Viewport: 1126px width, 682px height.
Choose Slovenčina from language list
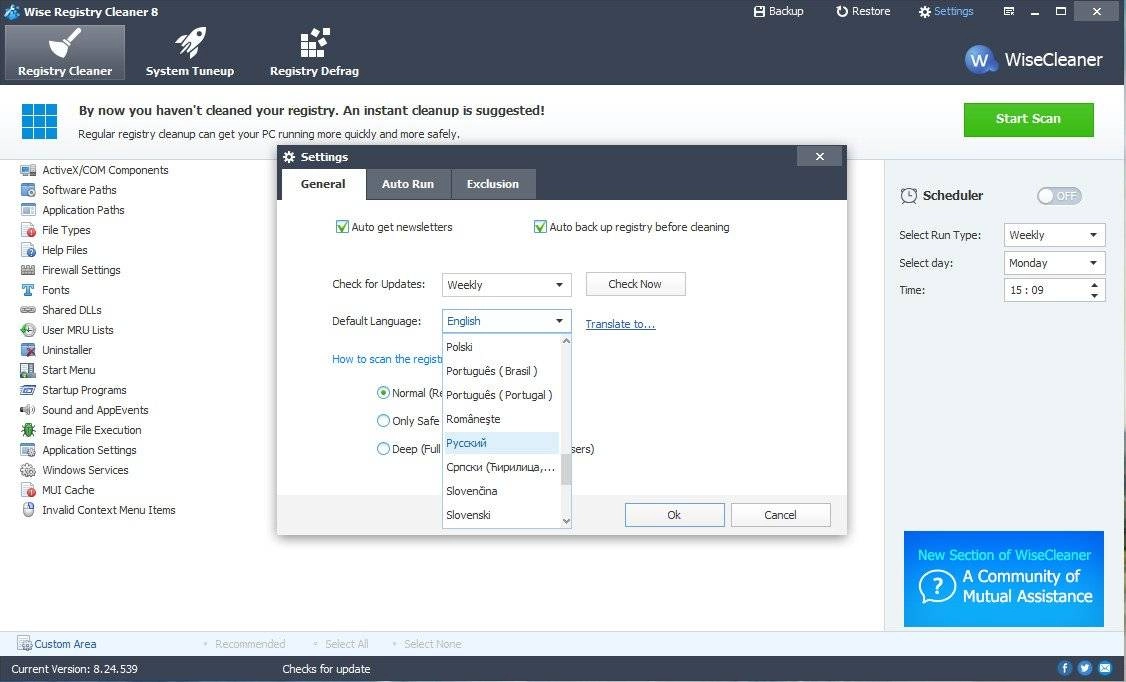pos(501,491)
